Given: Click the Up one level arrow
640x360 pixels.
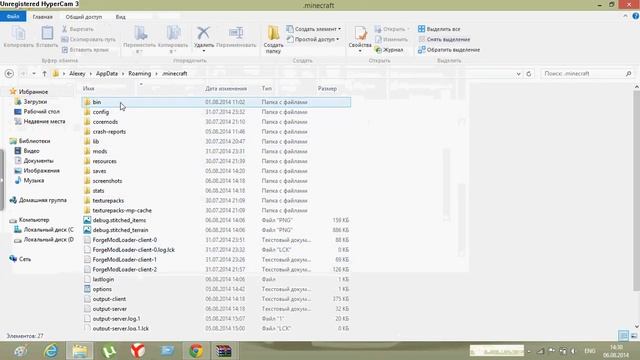Looking at the screenshot, I should pos(44,74).
